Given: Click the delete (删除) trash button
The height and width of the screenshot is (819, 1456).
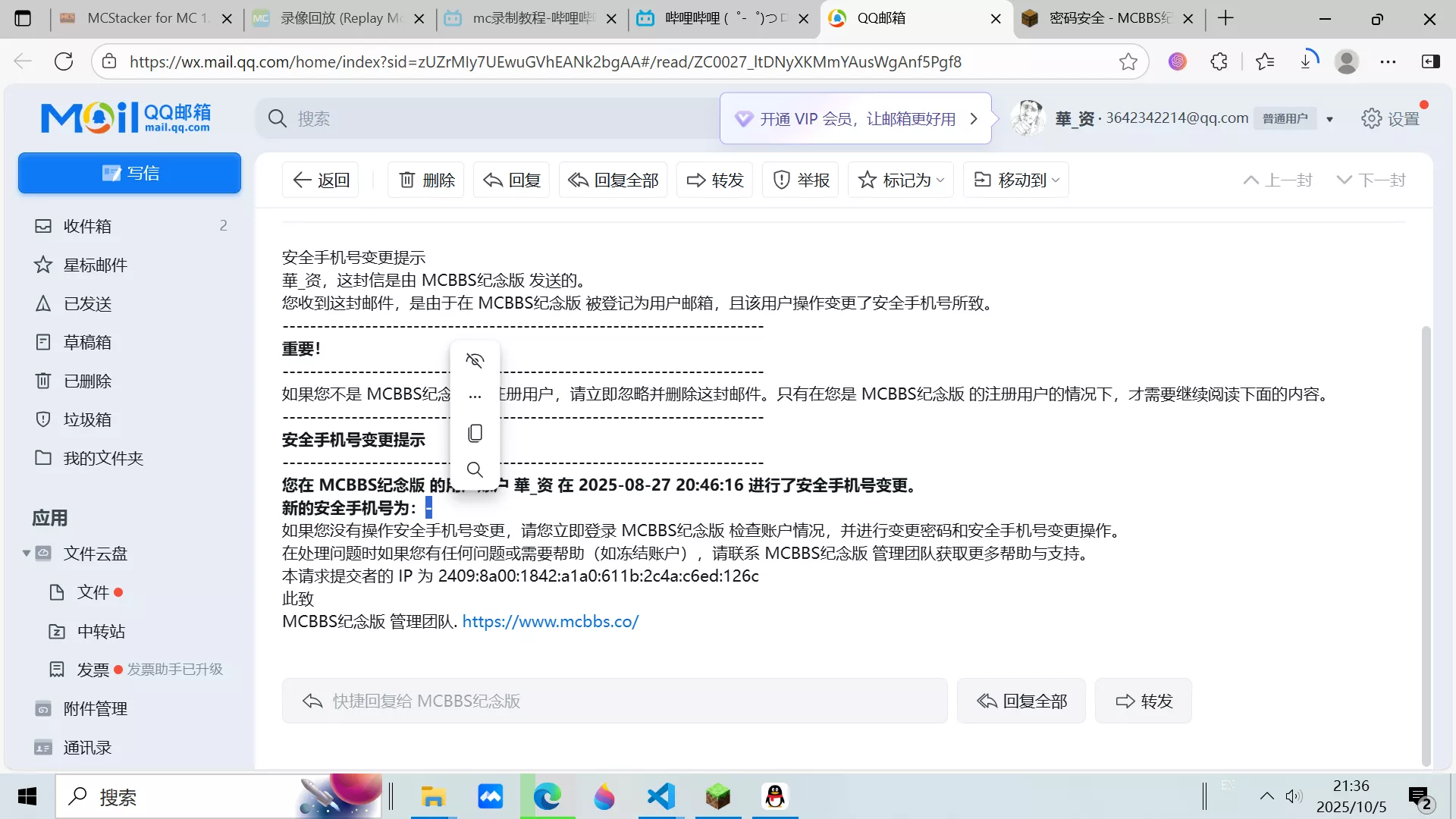Looking at the screenshot, I should pos(427,180).
